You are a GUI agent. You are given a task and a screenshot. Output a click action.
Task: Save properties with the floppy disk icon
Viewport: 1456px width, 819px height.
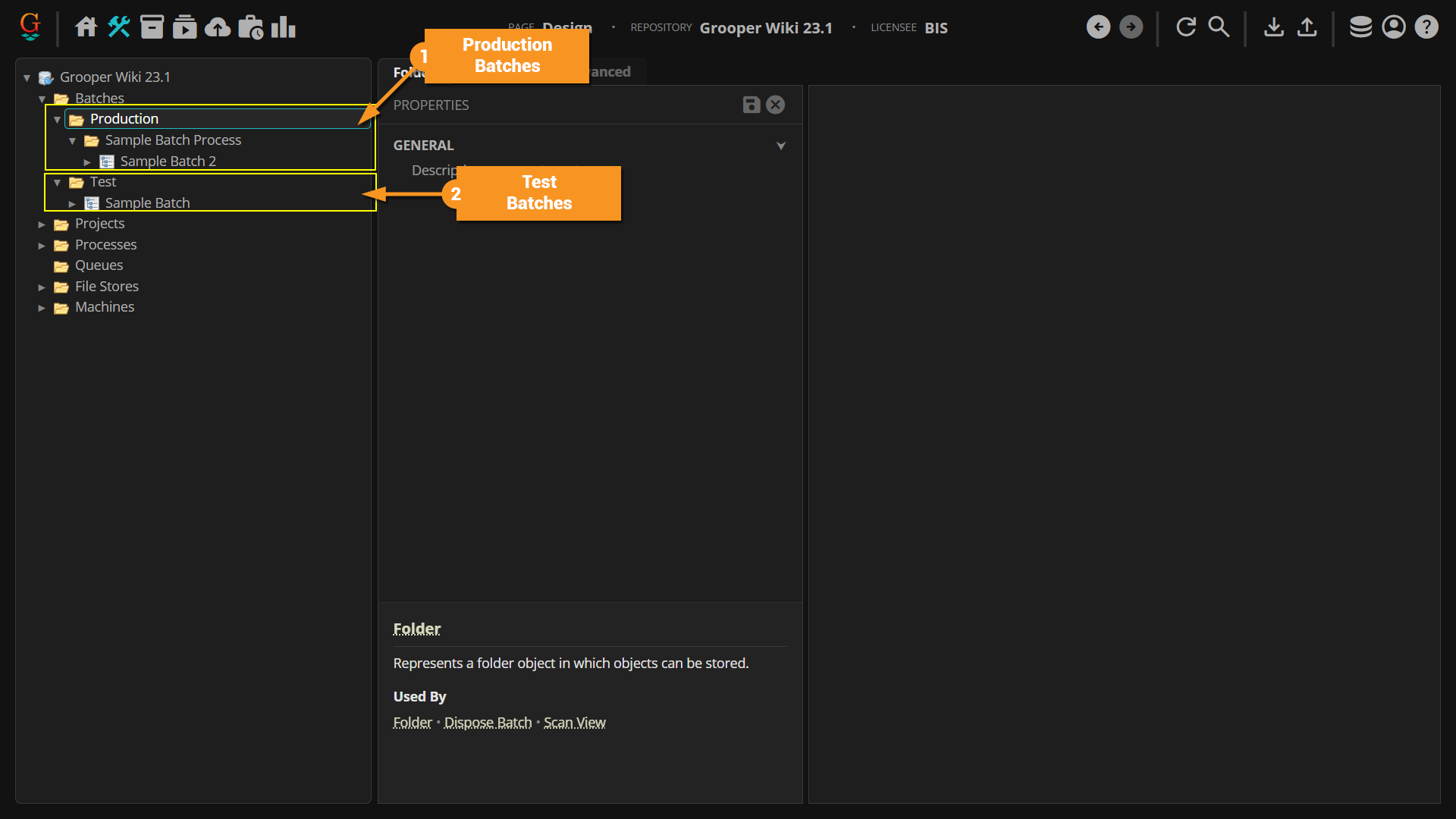(x=751, y=105)
